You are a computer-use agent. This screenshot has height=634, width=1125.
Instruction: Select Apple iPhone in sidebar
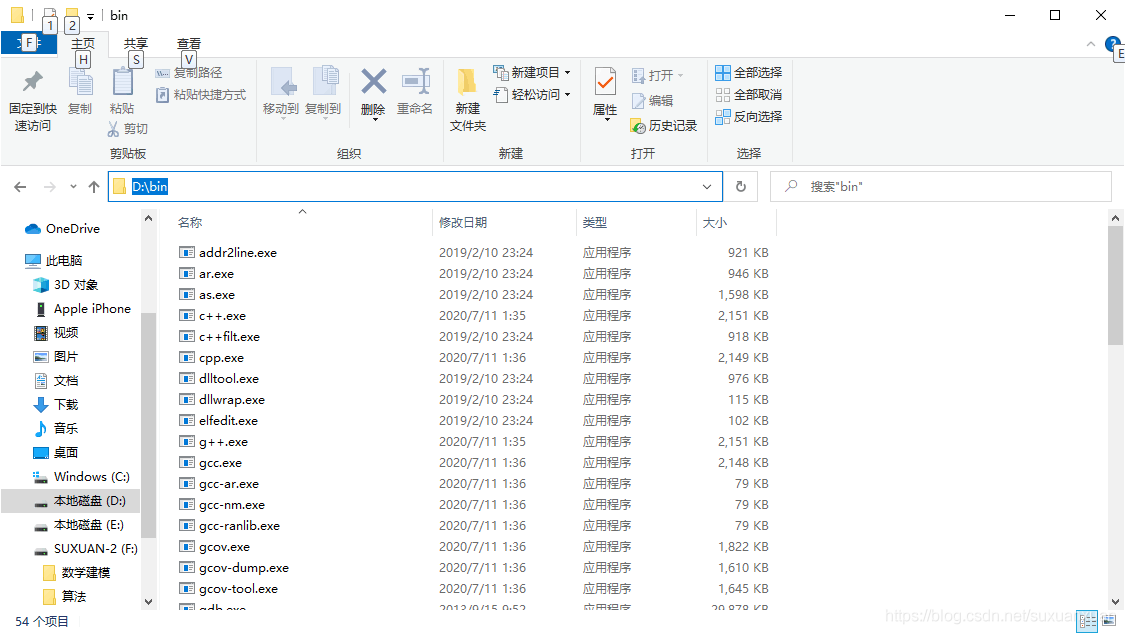[83, 308]
